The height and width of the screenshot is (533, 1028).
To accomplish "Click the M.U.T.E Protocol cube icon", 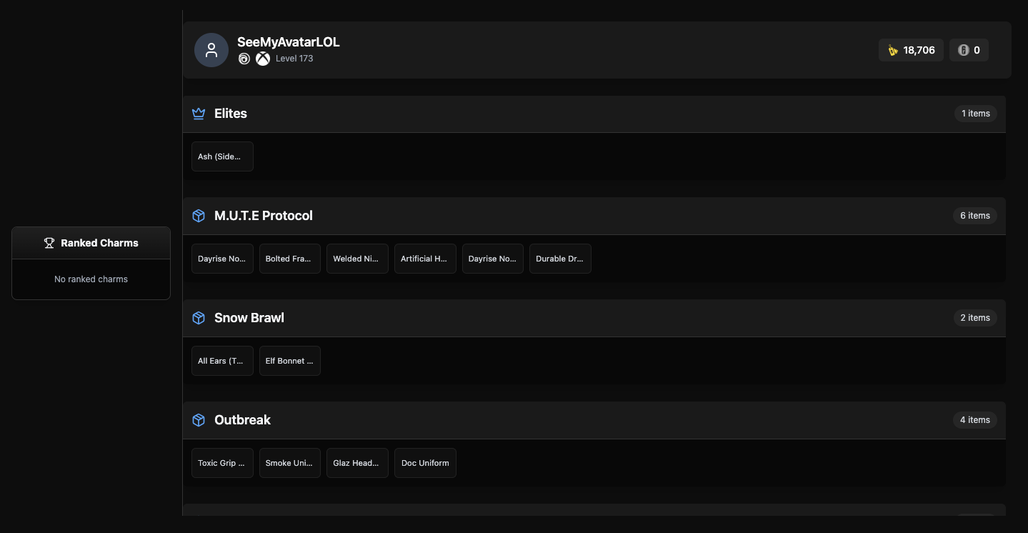I will click(x=199, y=216).
